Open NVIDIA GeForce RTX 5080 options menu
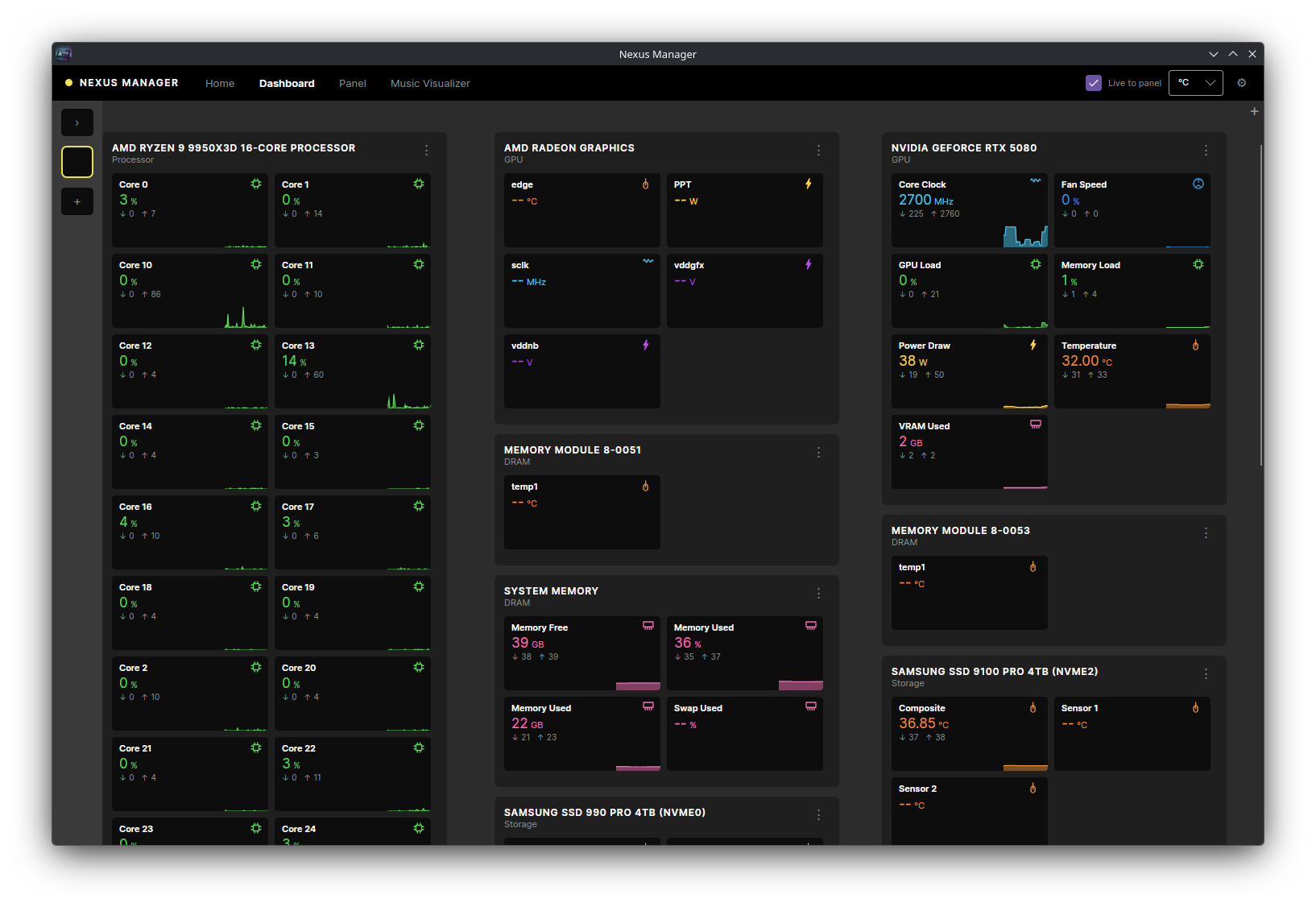This screenshot has width=1316, height=907. click(1206, 151)
